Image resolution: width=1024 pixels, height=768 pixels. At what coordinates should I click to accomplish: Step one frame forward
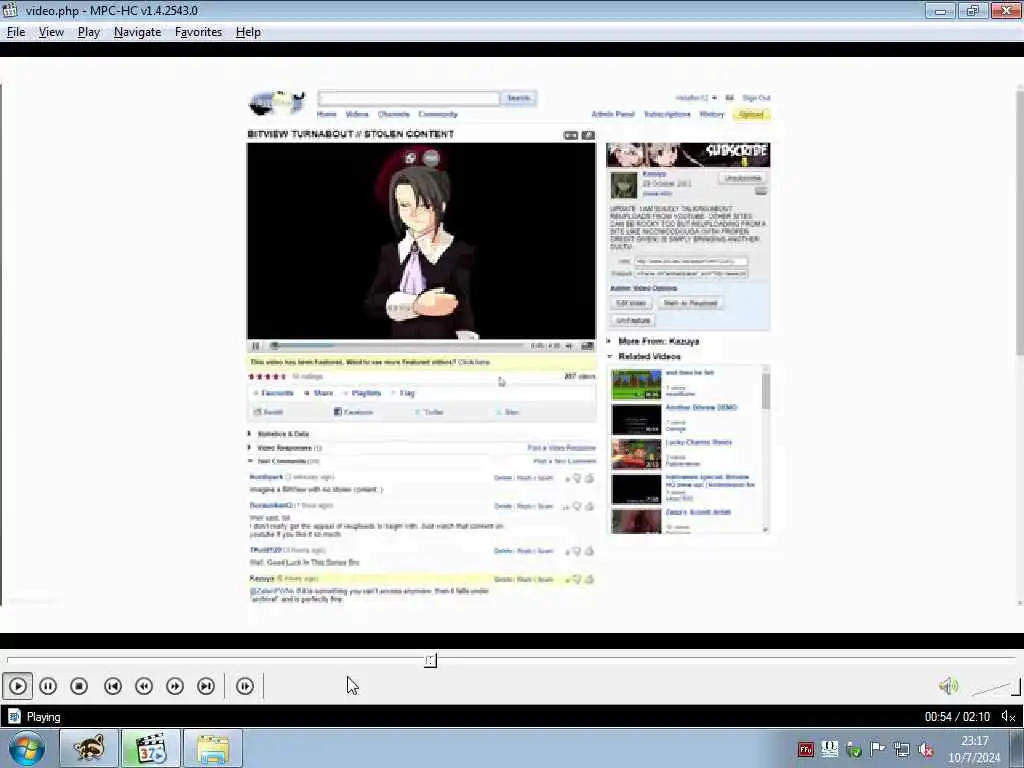(245, 686)
